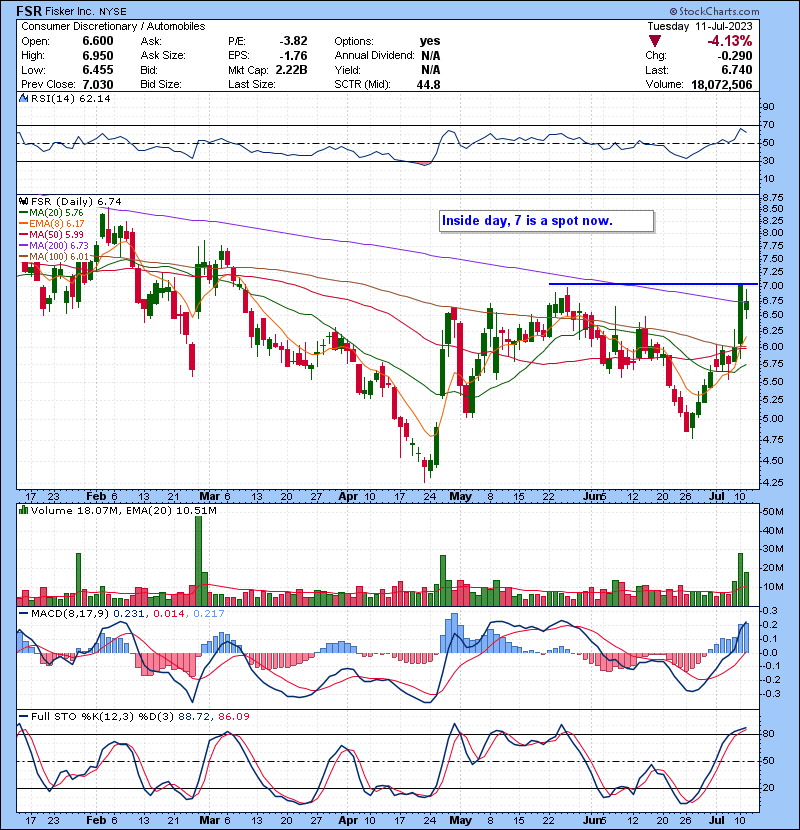
Task: Click the Feb label on price chart axis
Action: [x=96, y=496]
